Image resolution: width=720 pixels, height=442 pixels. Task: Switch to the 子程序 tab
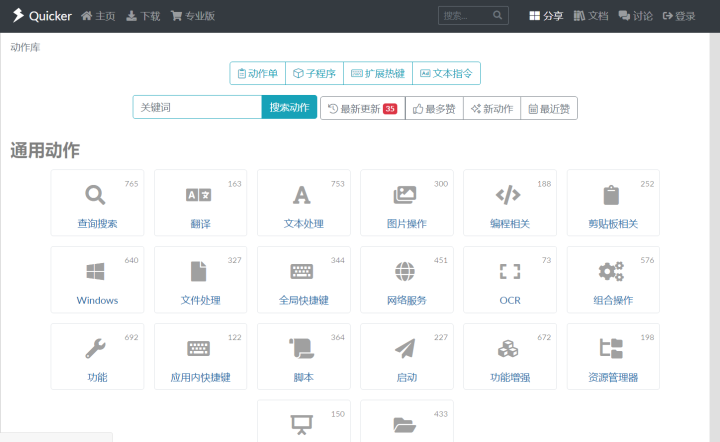[x=315, y=73]
